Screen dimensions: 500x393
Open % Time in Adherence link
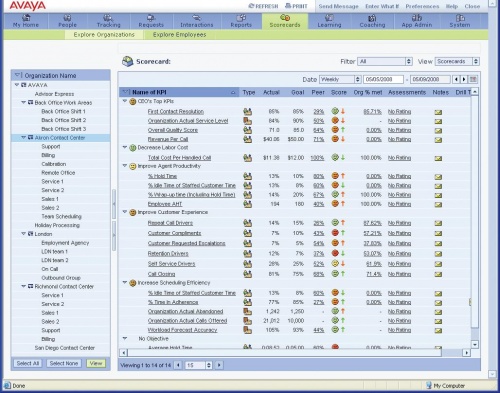pos(173,302)
